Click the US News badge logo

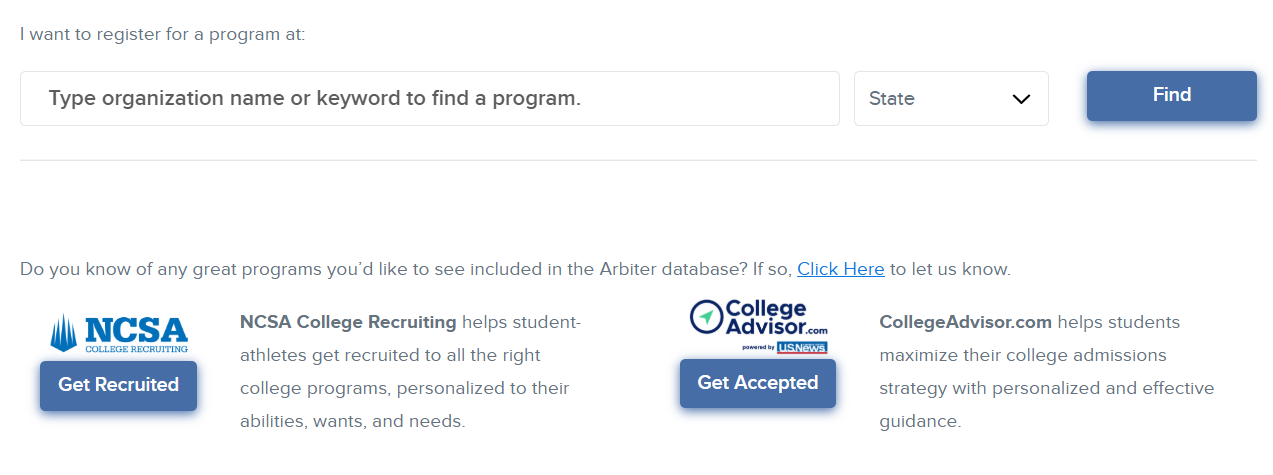pyautogui.click(x=802, y=348)
